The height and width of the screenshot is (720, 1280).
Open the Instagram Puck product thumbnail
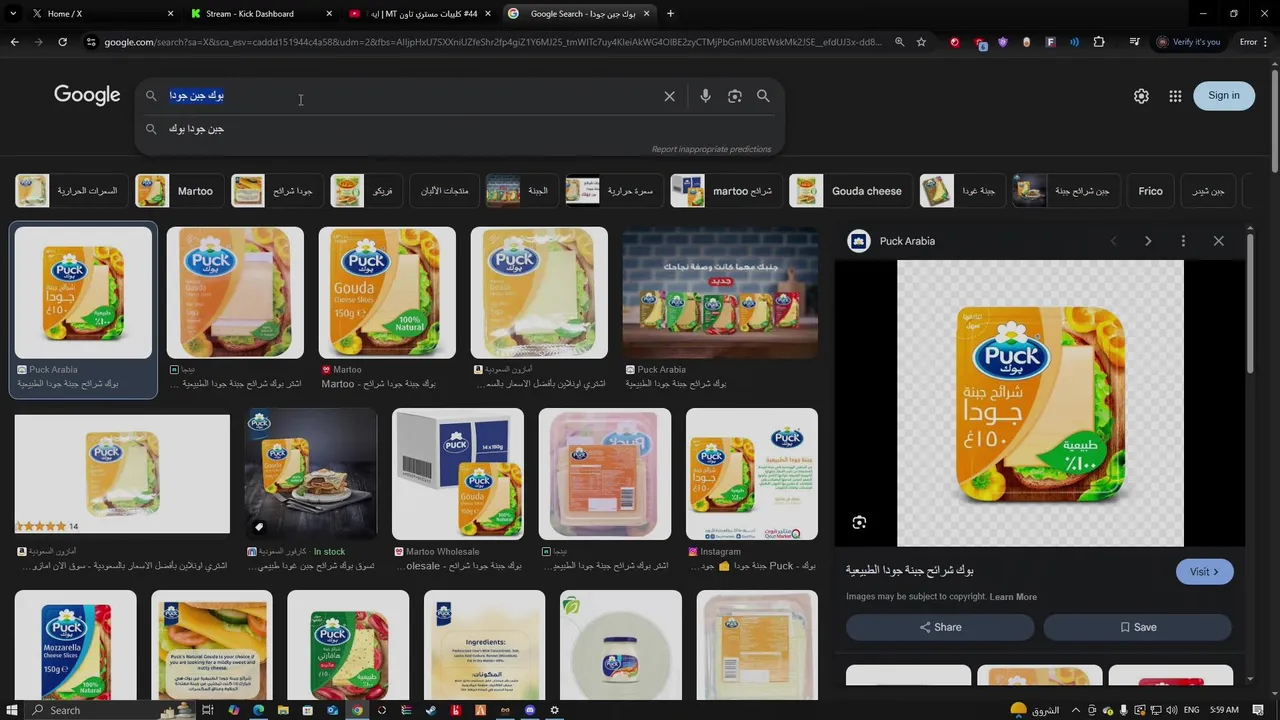752,474
